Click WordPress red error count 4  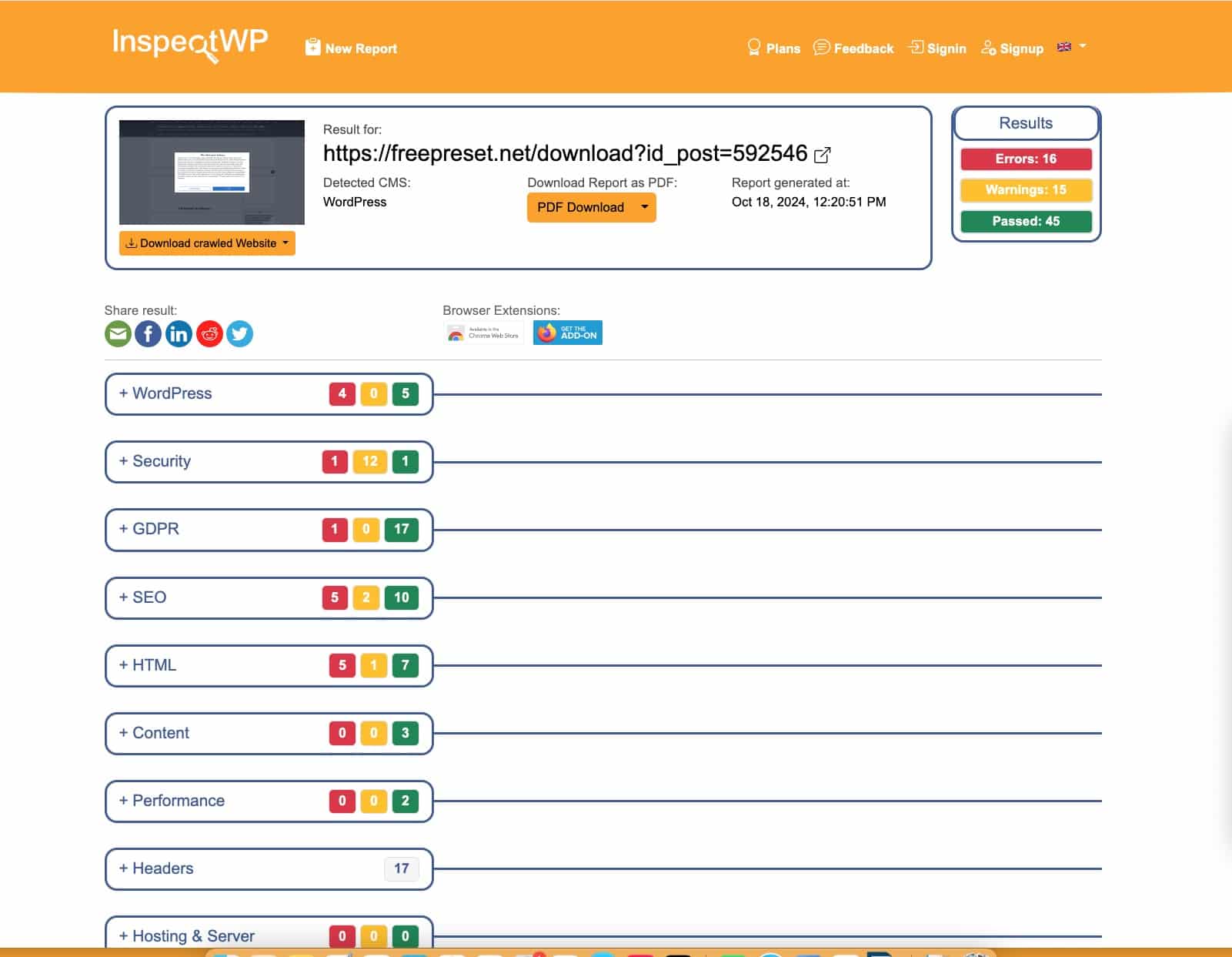pos(342,393)
